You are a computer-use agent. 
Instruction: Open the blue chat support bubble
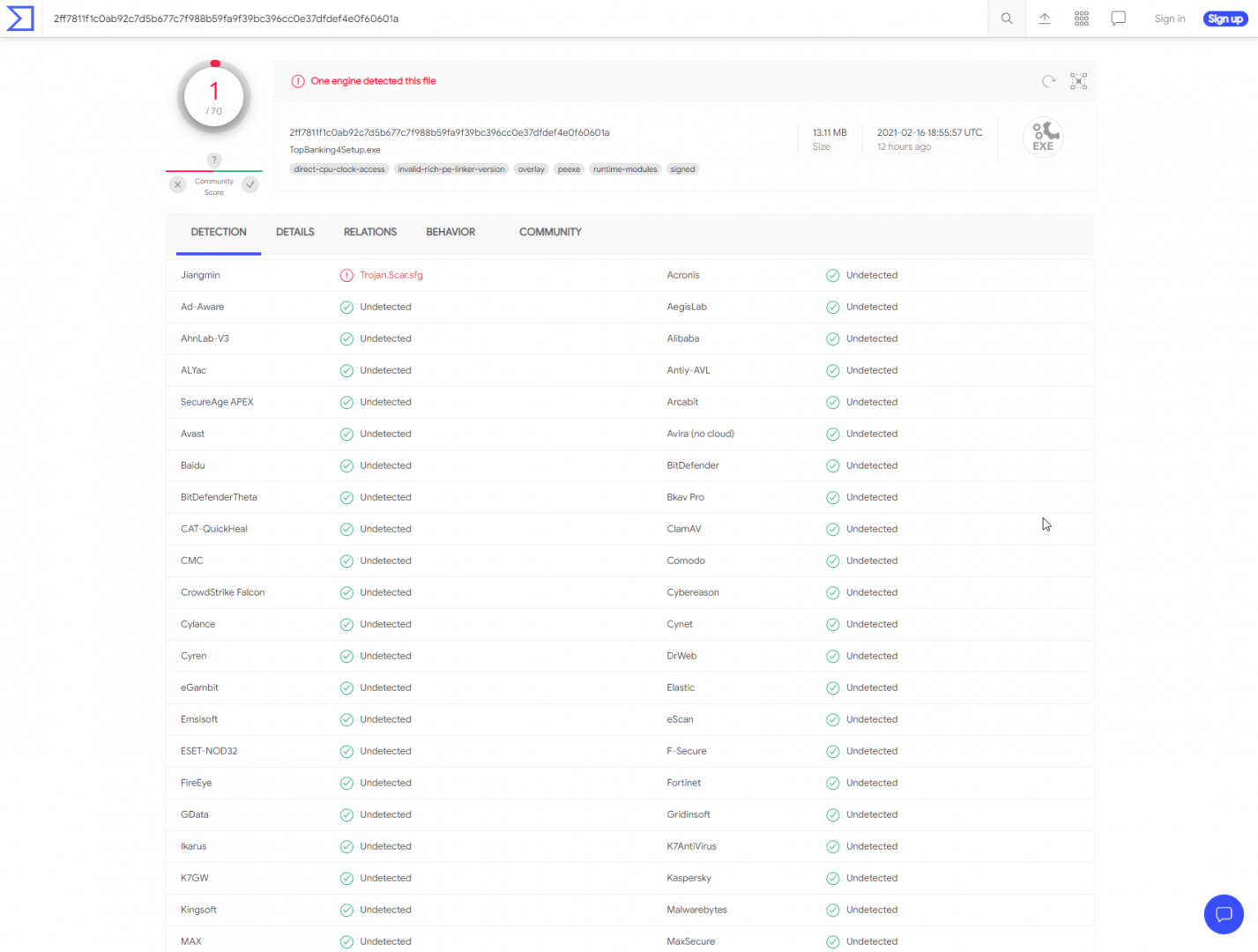click(1224, 914)
